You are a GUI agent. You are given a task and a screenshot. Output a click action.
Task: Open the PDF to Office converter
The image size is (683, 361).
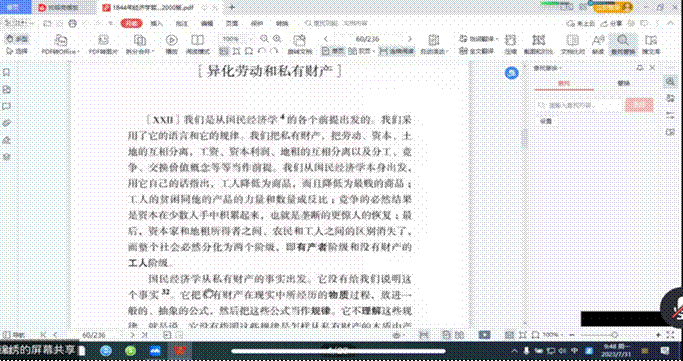pyautogui.click(x=60, y=45)
